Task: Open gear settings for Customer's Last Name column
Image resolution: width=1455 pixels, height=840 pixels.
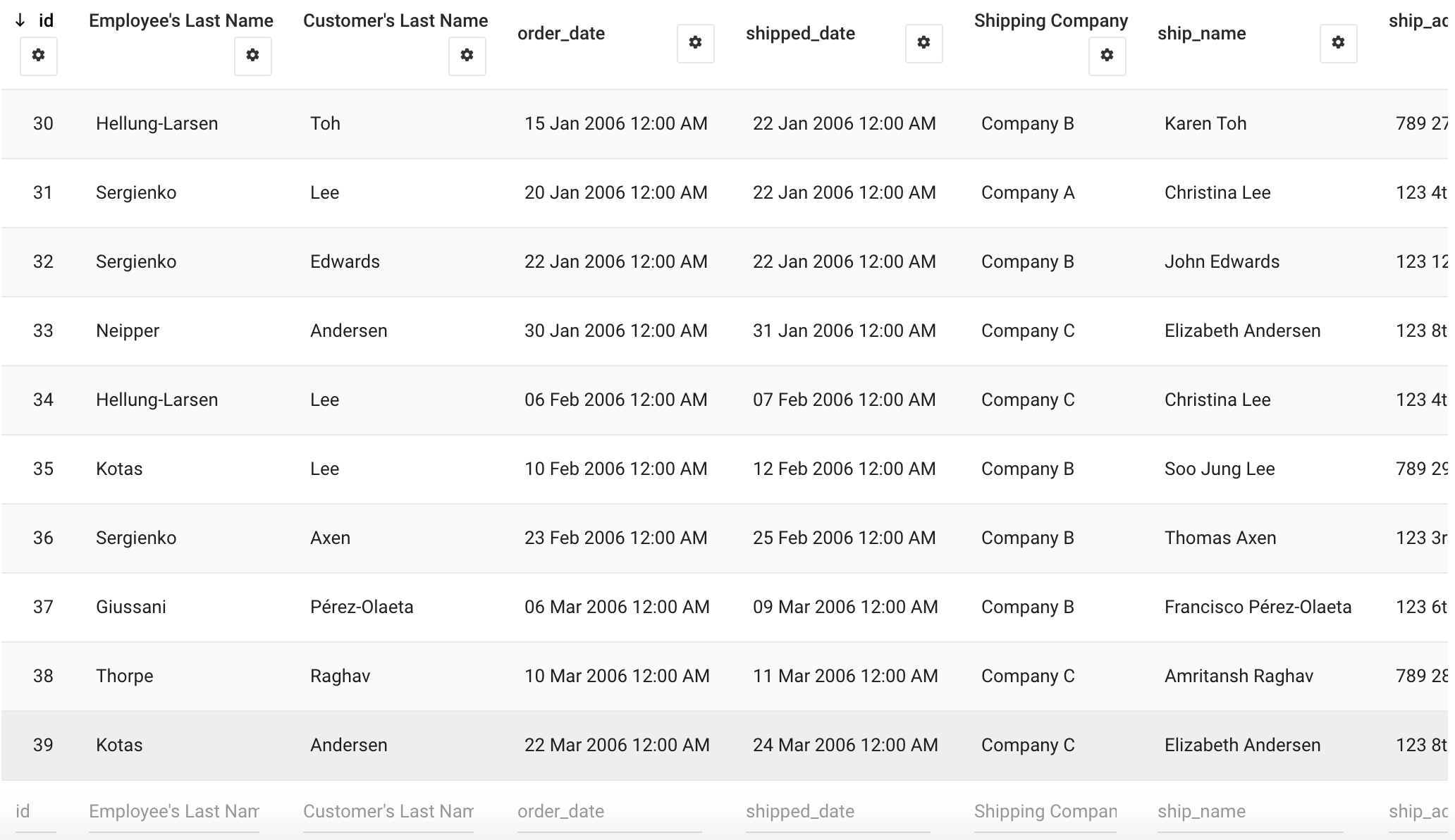Action: tap(467, 56)
